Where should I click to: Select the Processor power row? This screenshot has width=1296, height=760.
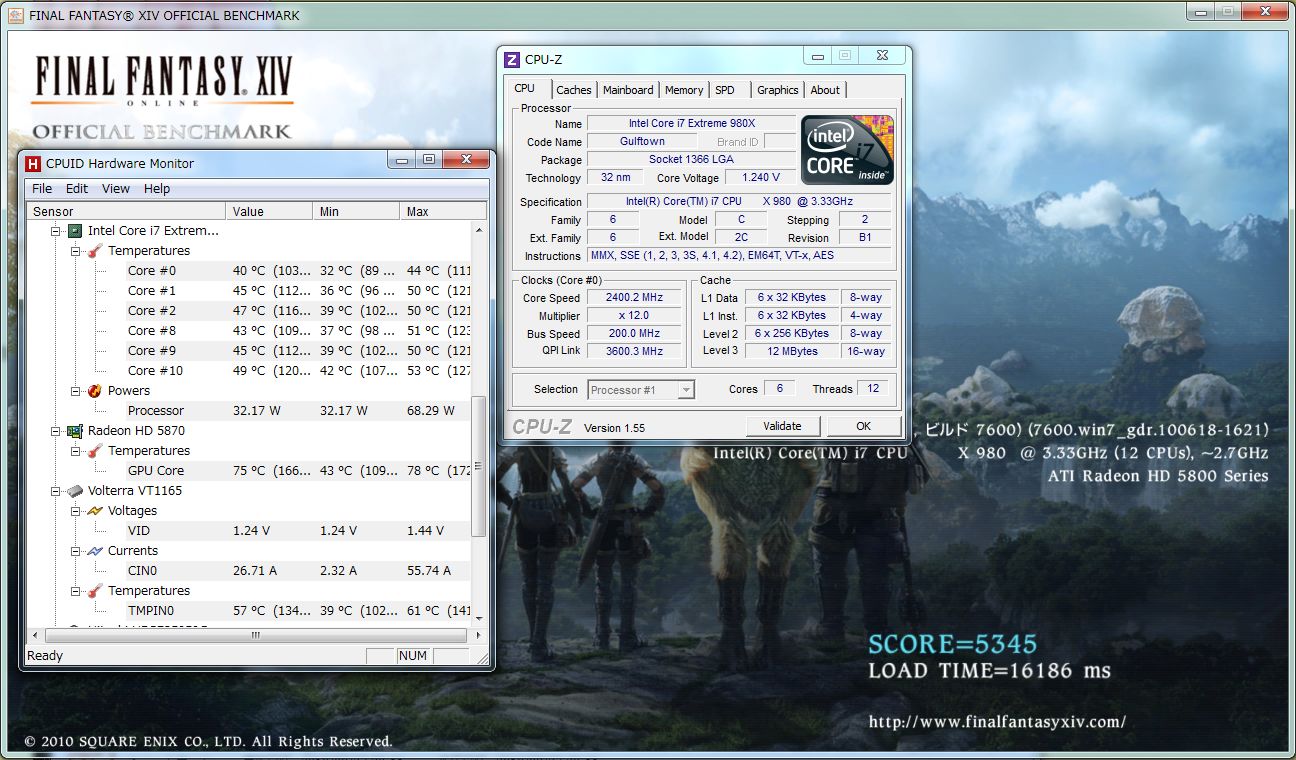click(x=249, y=411)
